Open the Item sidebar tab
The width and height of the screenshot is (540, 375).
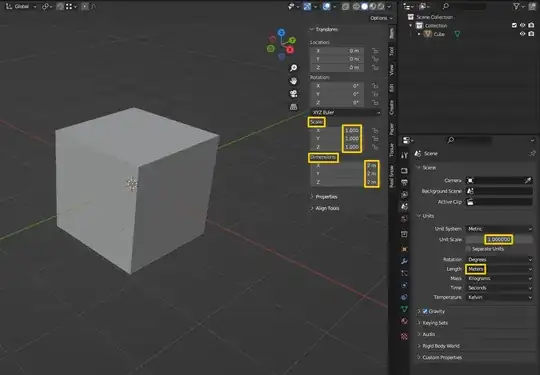[x=392, y=33]
